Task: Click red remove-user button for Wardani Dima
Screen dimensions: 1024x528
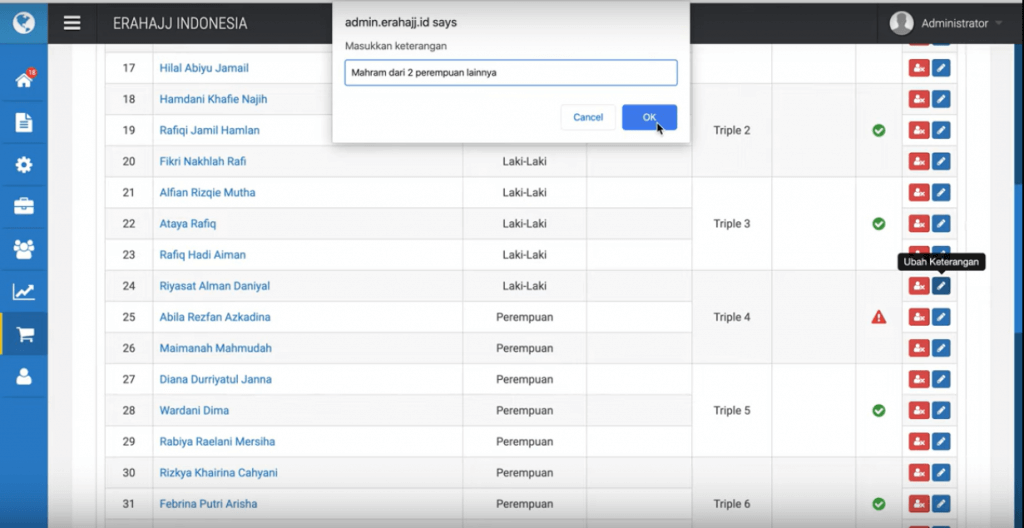Action: [x=917, y=410]
